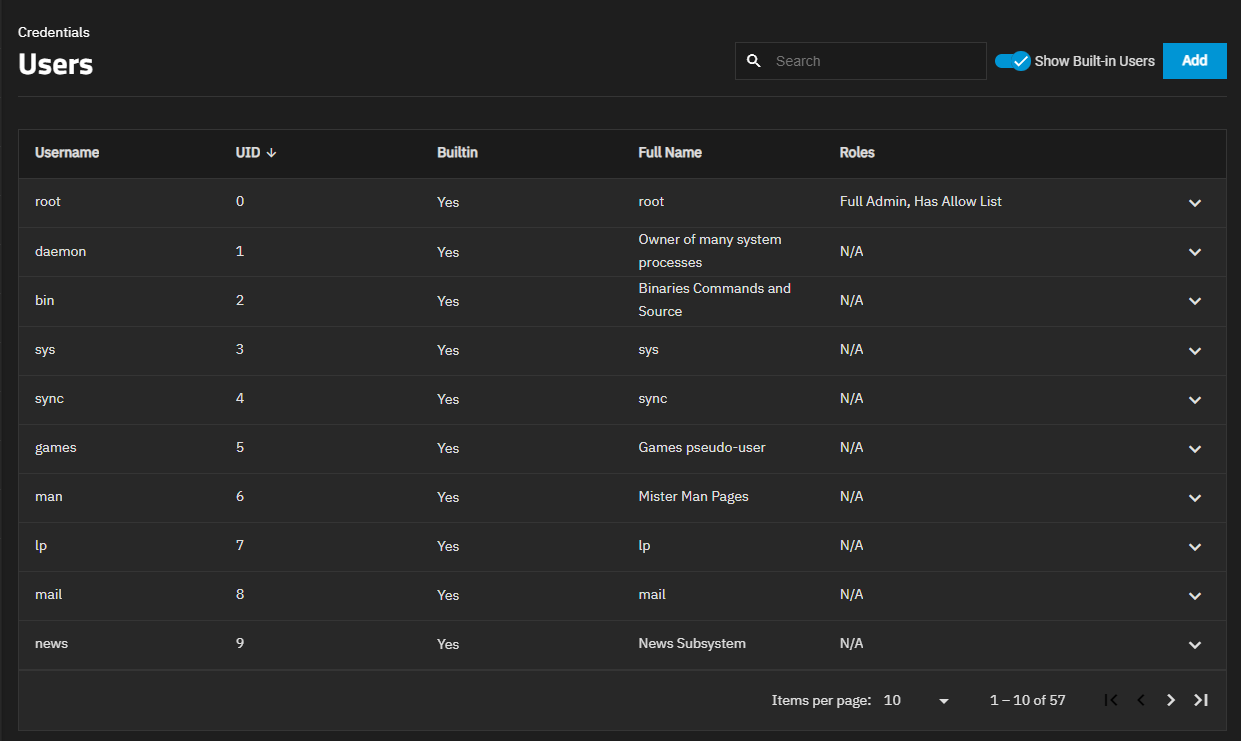Expand the daemon user details
This screenshot has width=1241, height=741.
pyautogui.click(x=1194, y=252)
